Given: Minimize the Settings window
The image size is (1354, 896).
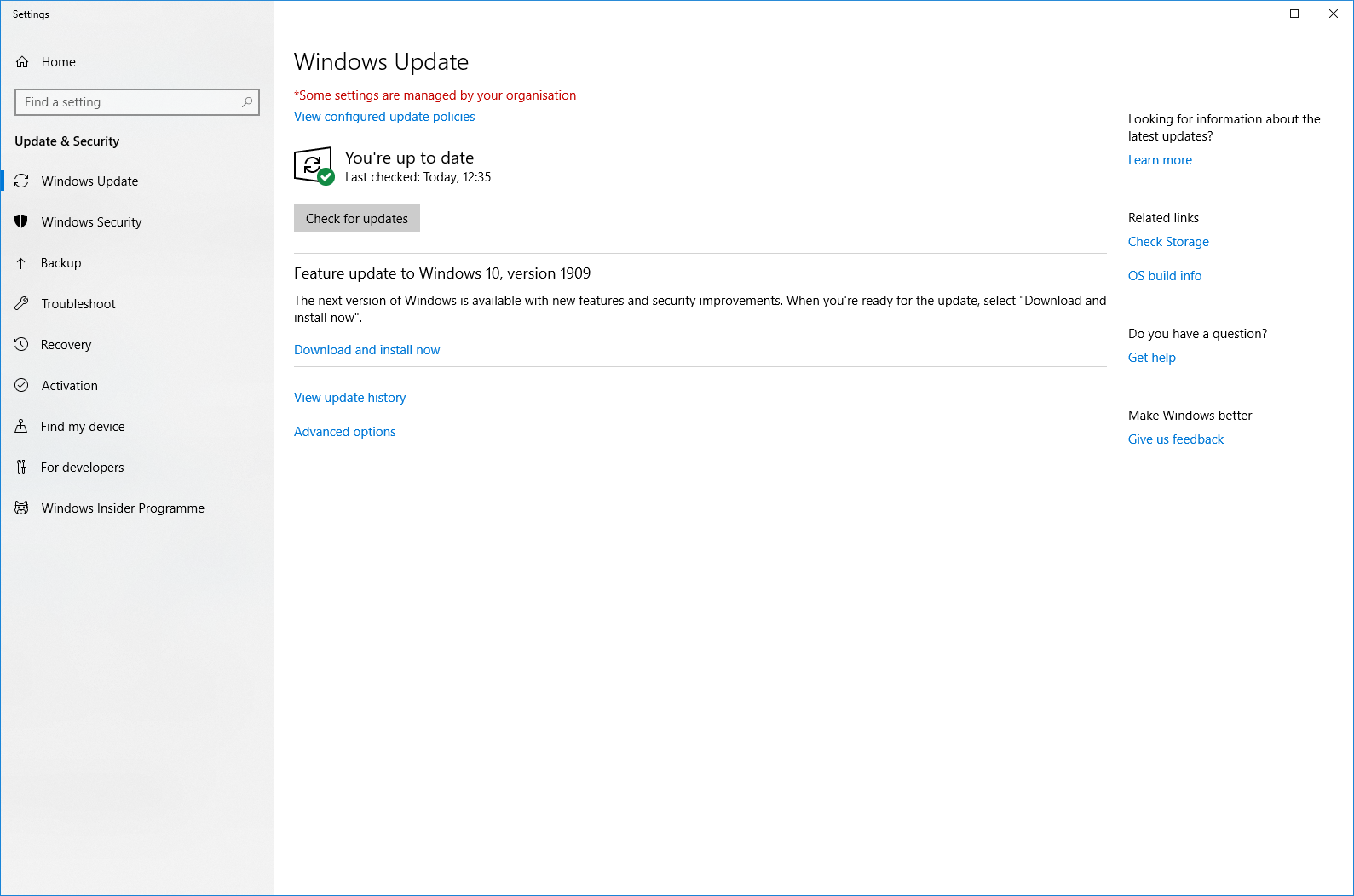Looking at the screenshot, I should point(1255,14).
